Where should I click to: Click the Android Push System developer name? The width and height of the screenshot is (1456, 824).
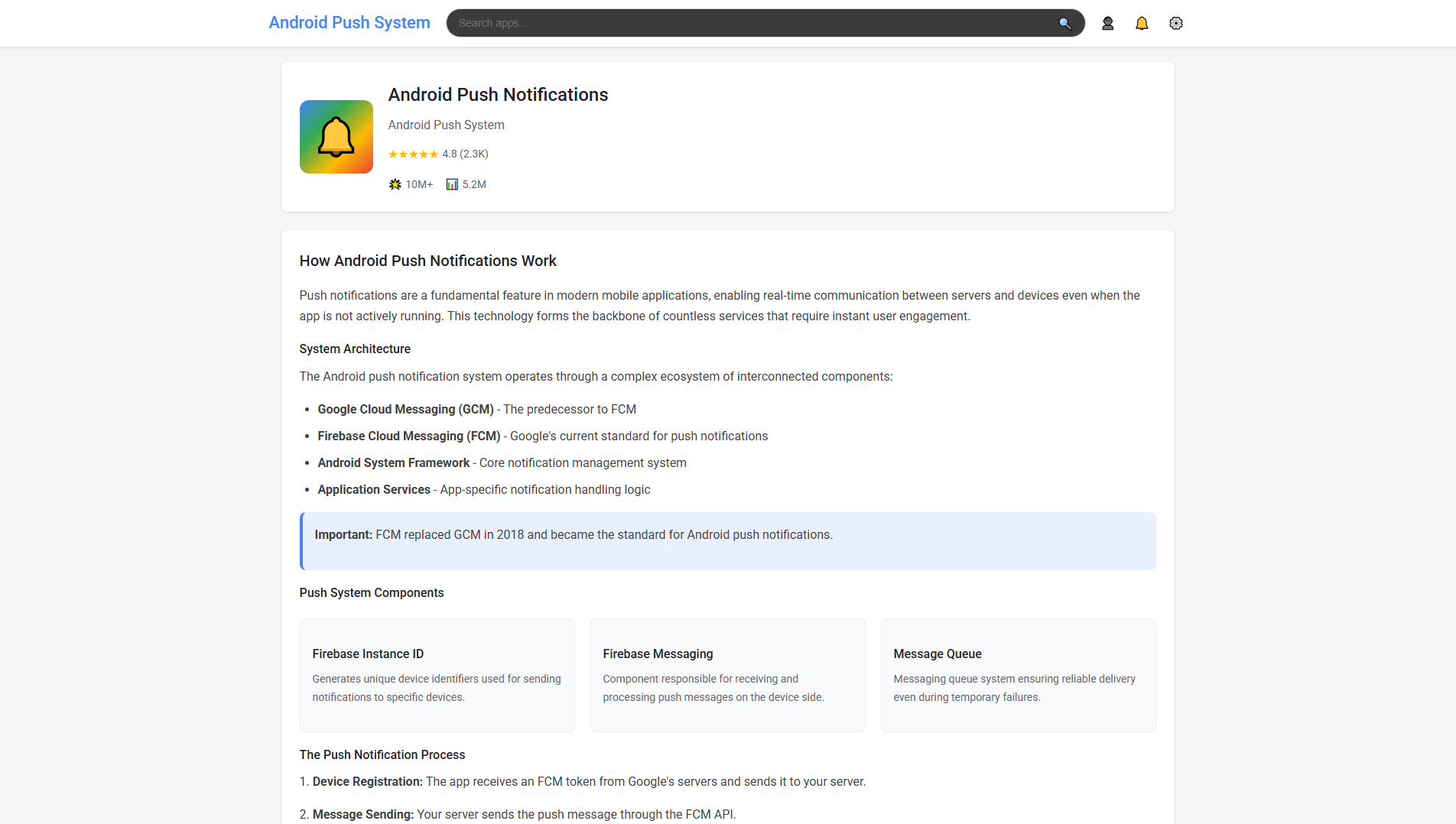(x=447, y=125)
